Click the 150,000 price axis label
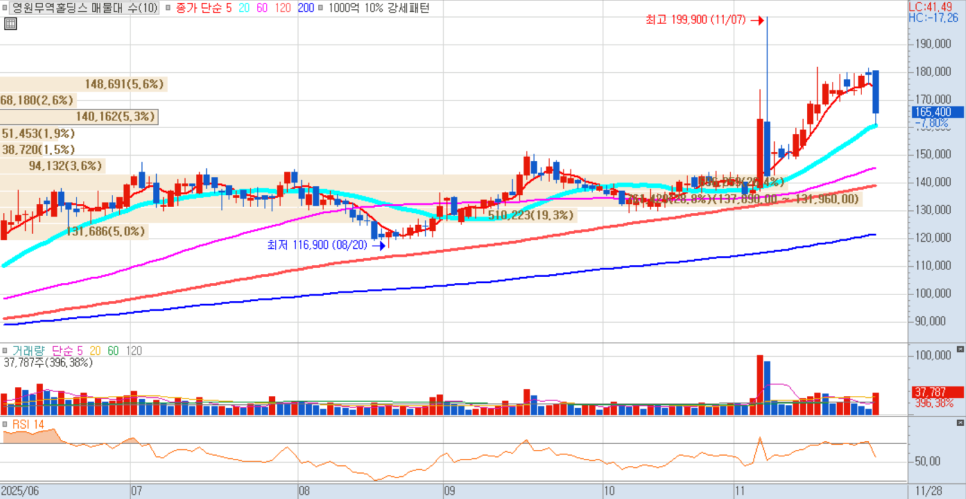 point(934,155)
